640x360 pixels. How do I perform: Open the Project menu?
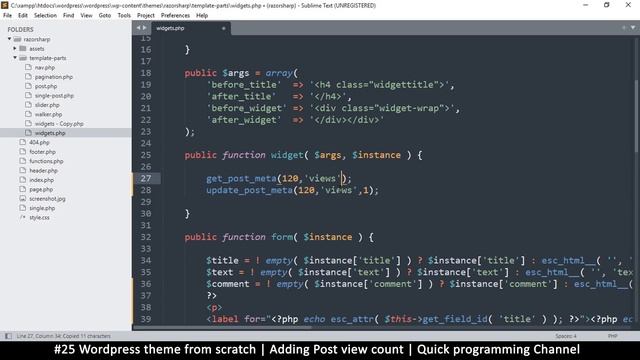click(x=146, y=16)
